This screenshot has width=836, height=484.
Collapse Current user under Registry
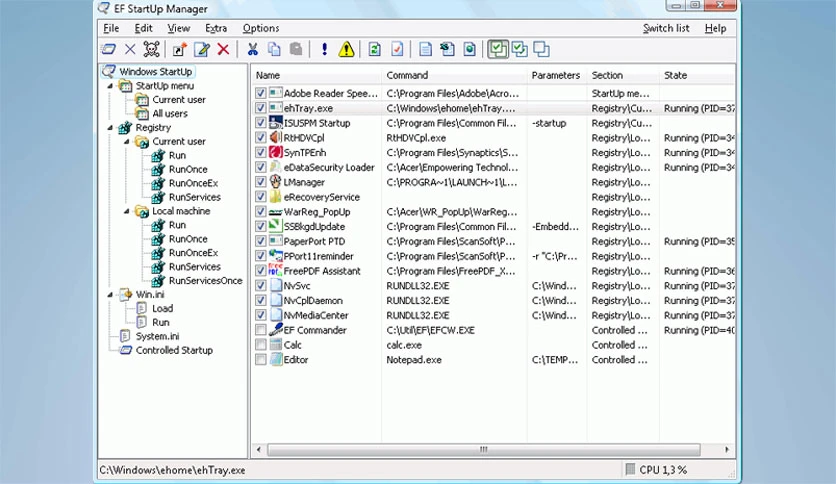pos(127,142)
